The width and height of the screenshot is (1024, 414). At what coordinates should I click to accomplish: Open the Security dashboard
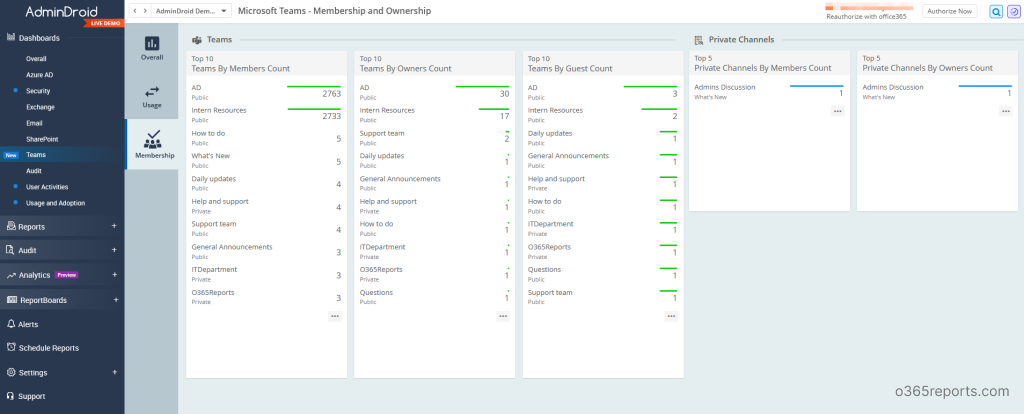(x=38, y=91)
